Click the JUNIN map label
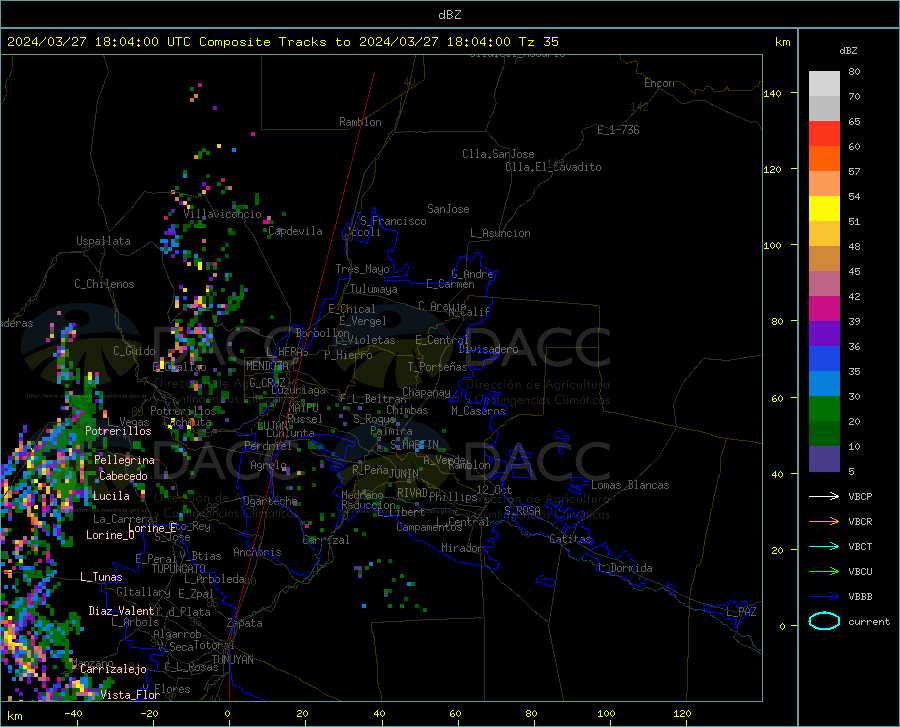This screenshot has height=727, width=900. (404, 474)
